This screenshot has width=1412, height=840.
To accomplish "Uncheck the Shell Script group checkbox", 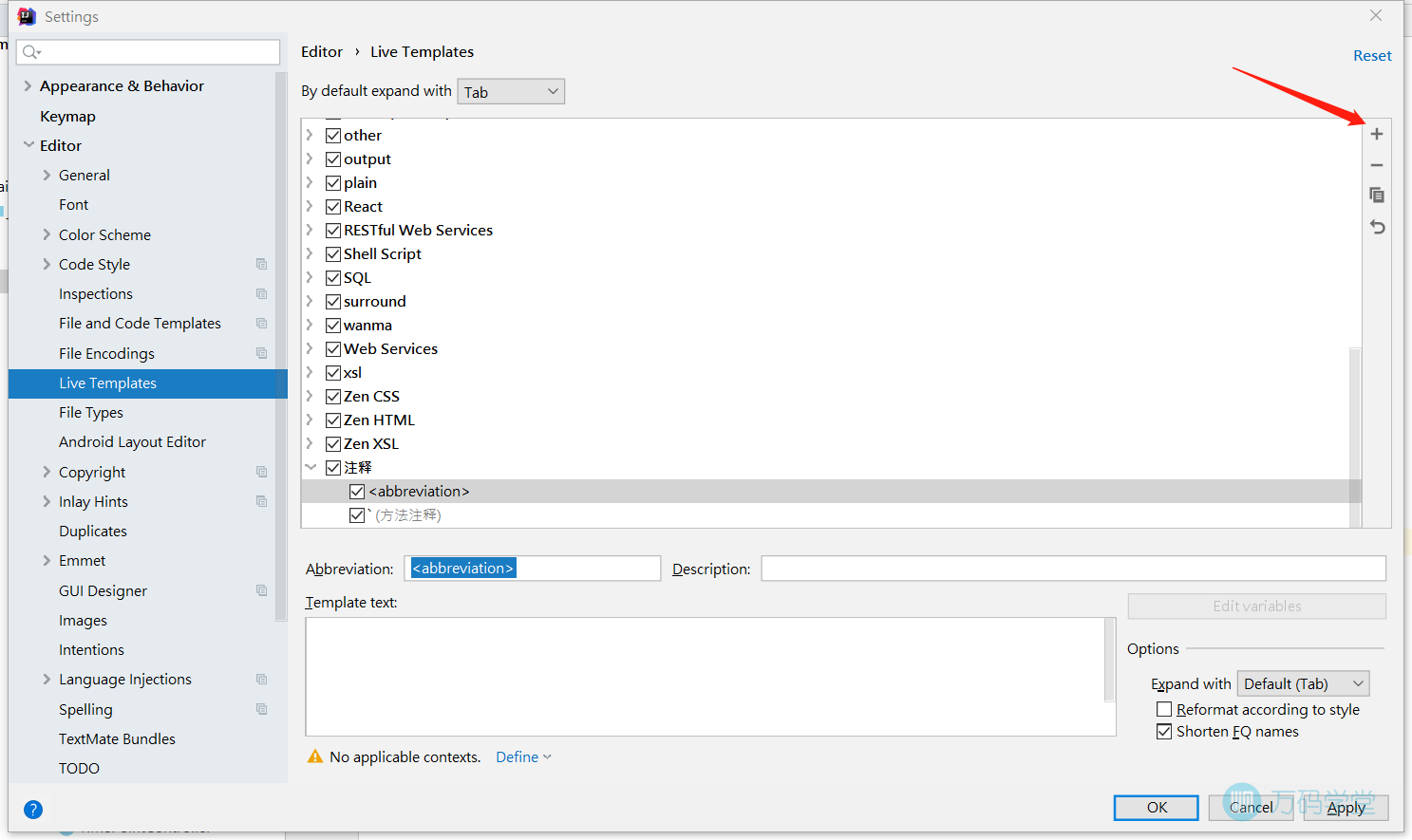I will [333, 254].
